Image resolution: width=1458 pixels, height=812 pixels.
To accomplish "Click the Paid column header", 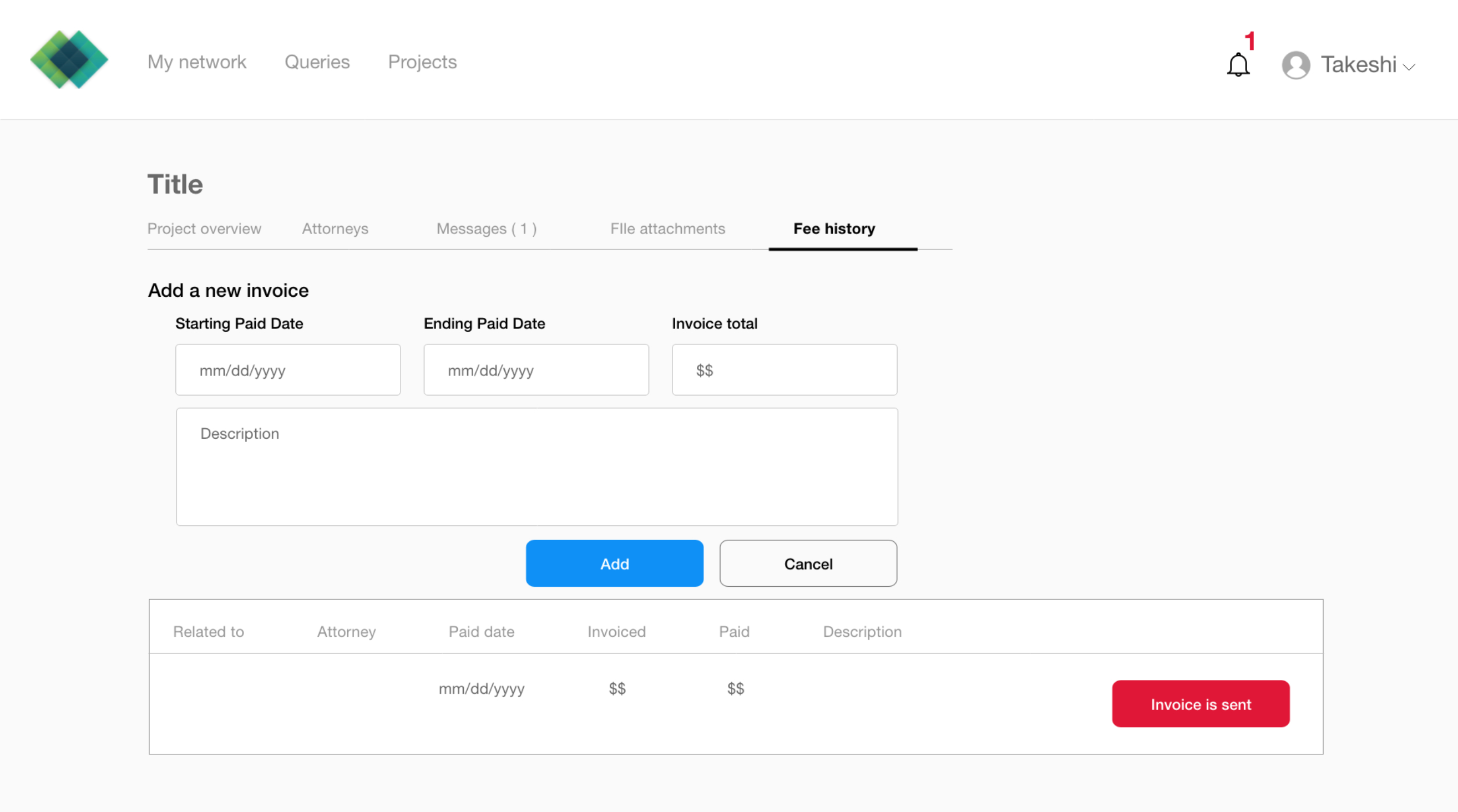I will [x=734, y=632].
